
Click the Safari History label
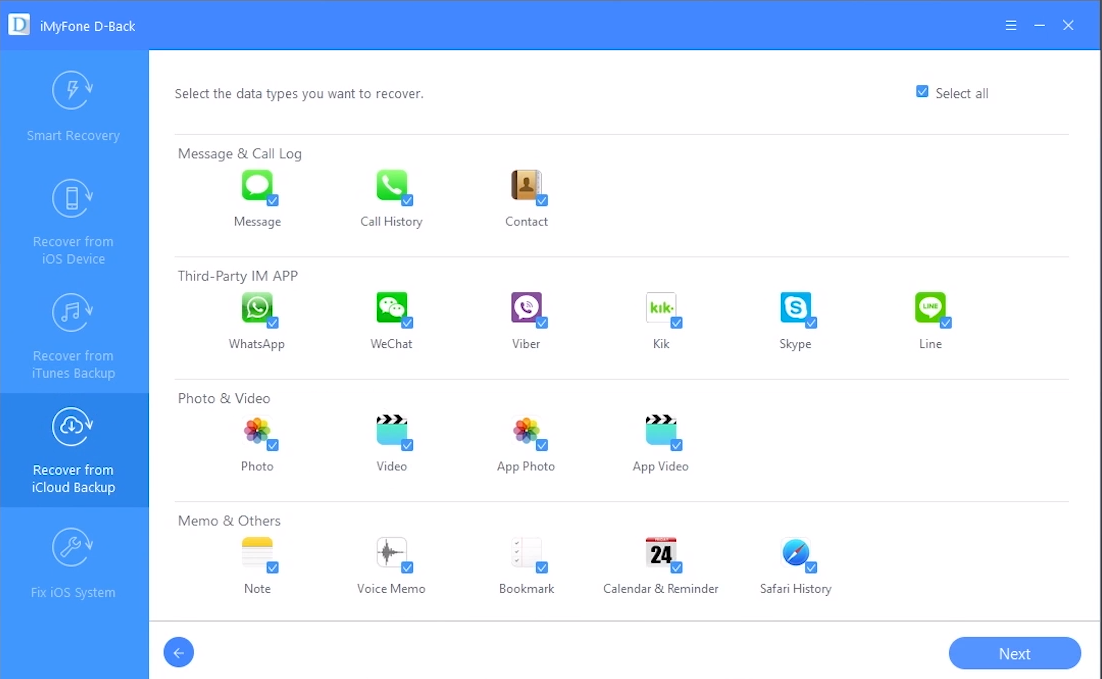click(x=796, y=588)
